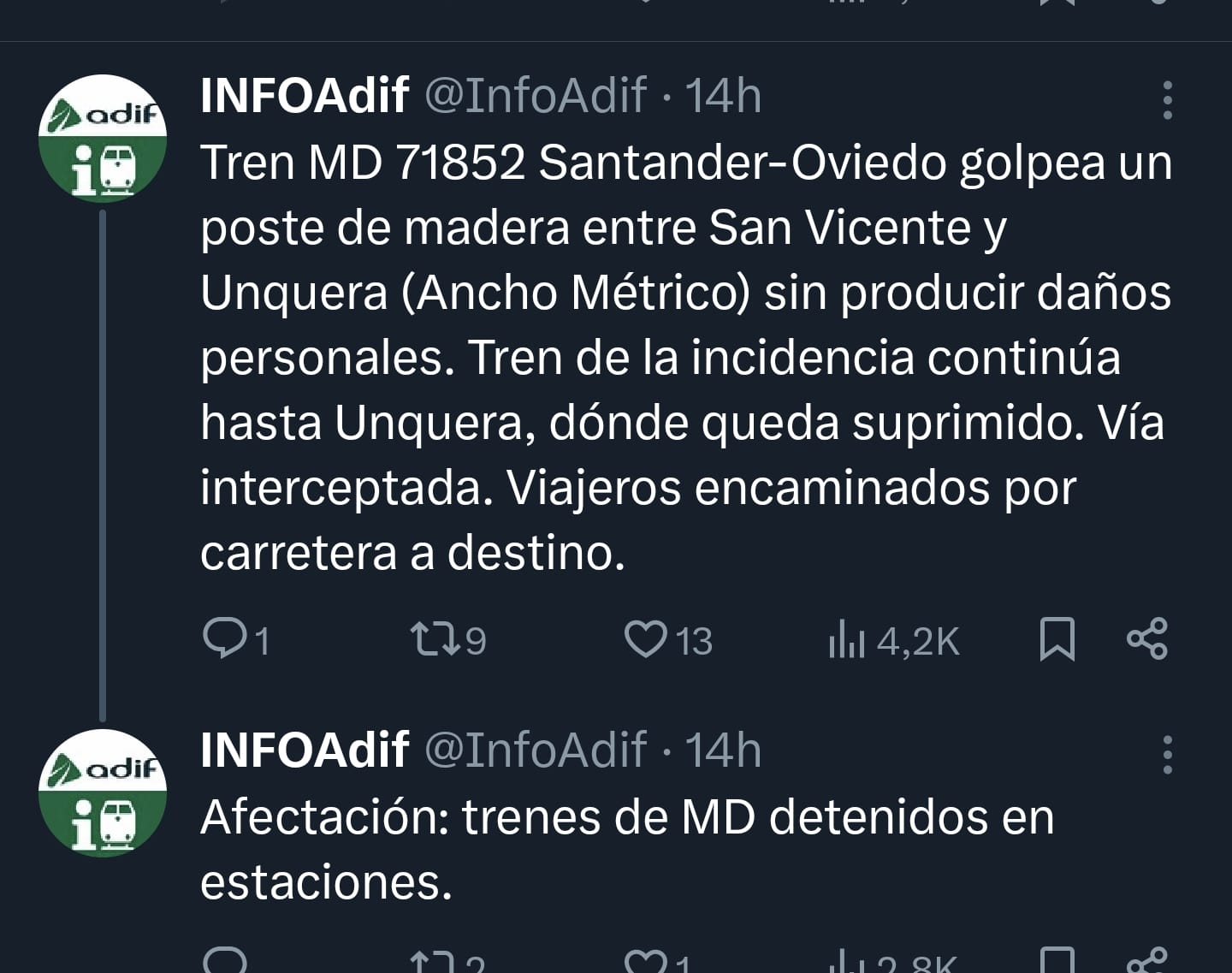Open the Adif avatar on the first tweet
The height and width of the screenshot is (973, 1232).
(x=103, y=139)
